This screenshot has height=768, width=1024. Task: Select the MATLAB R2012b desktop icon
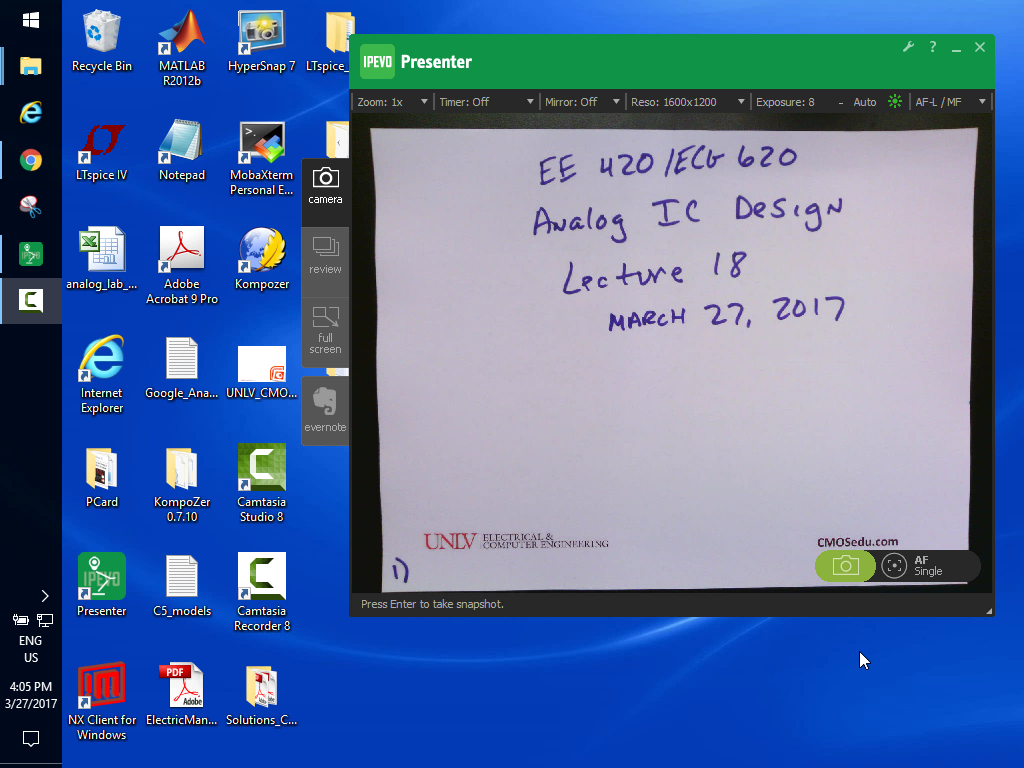(182, 48)
